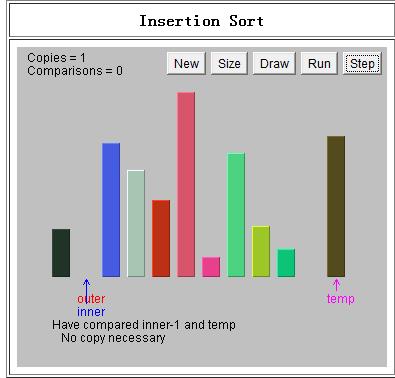Select the Draw button

pyautogui.click(x=274, y=63)
